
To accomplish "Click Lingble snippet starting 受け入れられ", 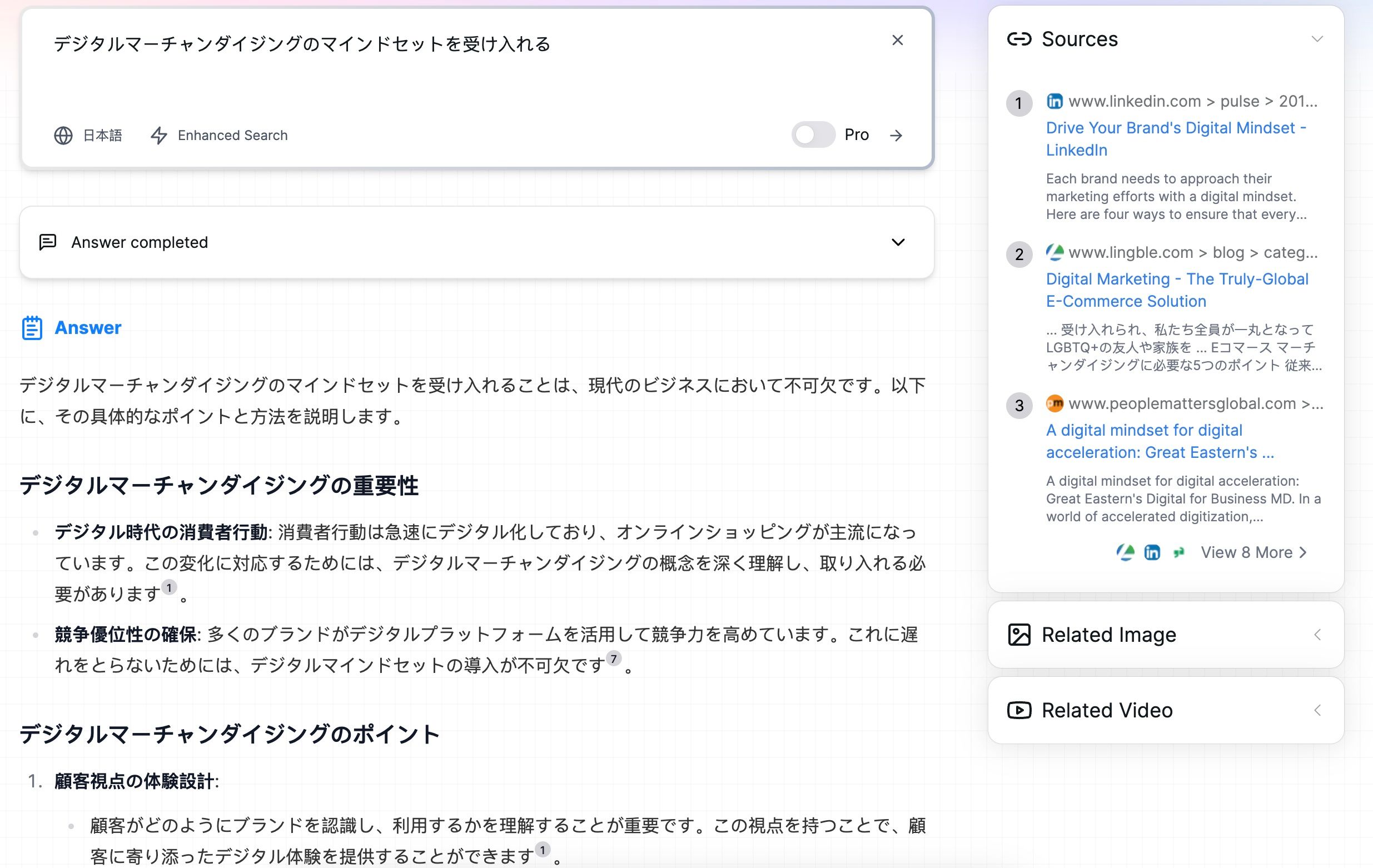I will click(x=1183, y=348).
